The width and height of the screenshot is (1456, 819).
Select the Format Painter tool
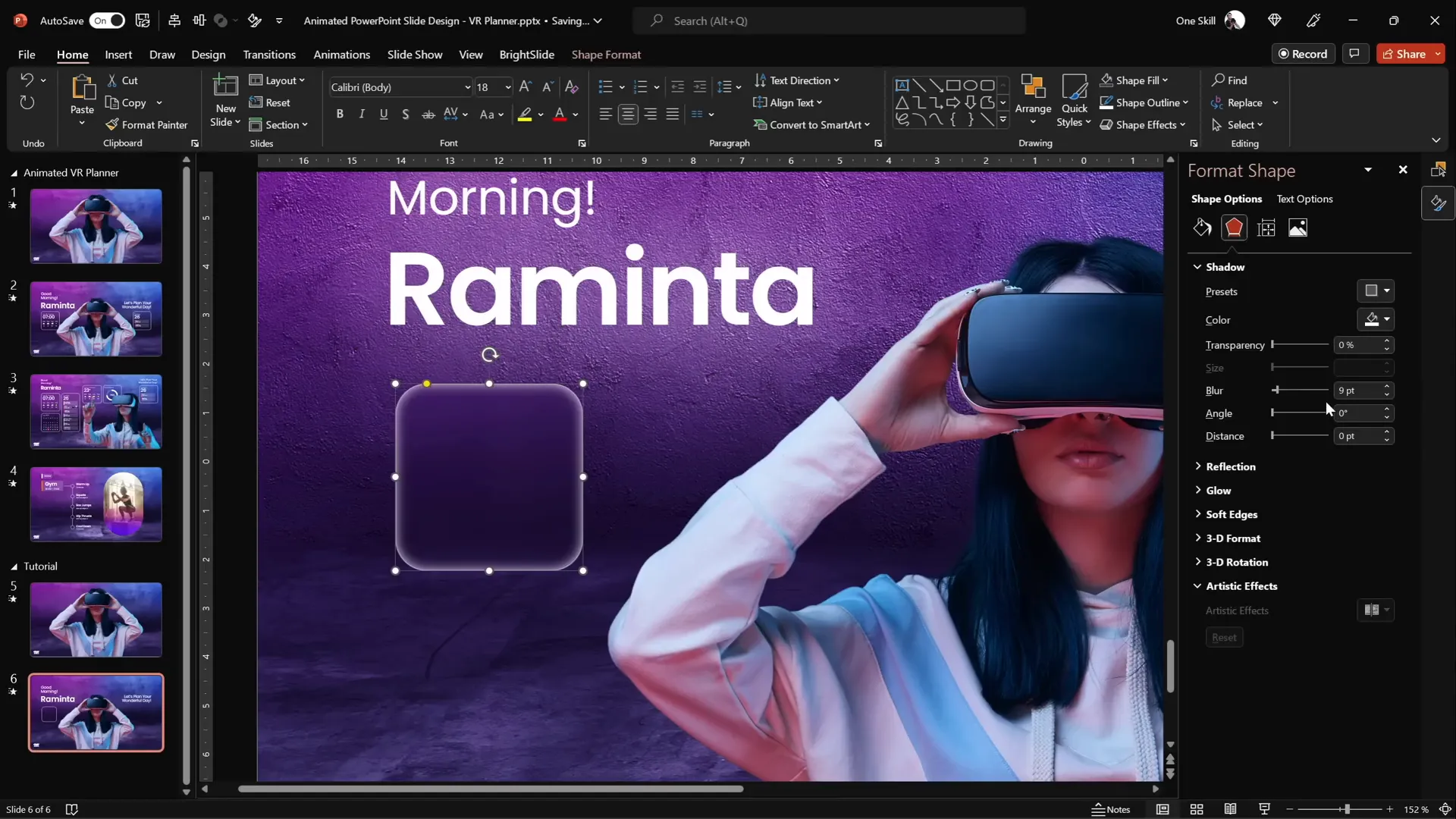tap(148, 124)
